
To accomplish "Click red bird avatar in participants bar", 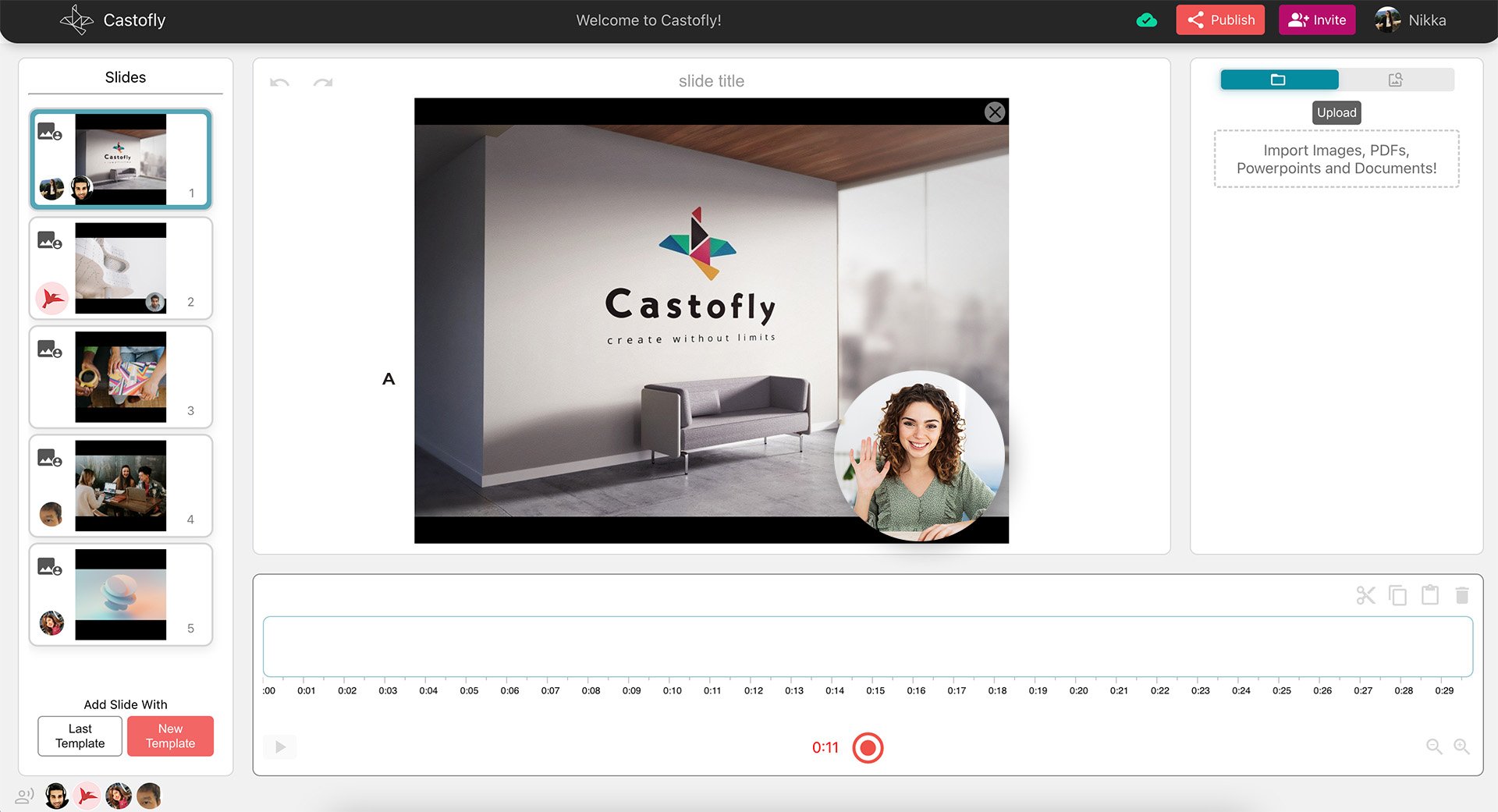I will (87, 796).
